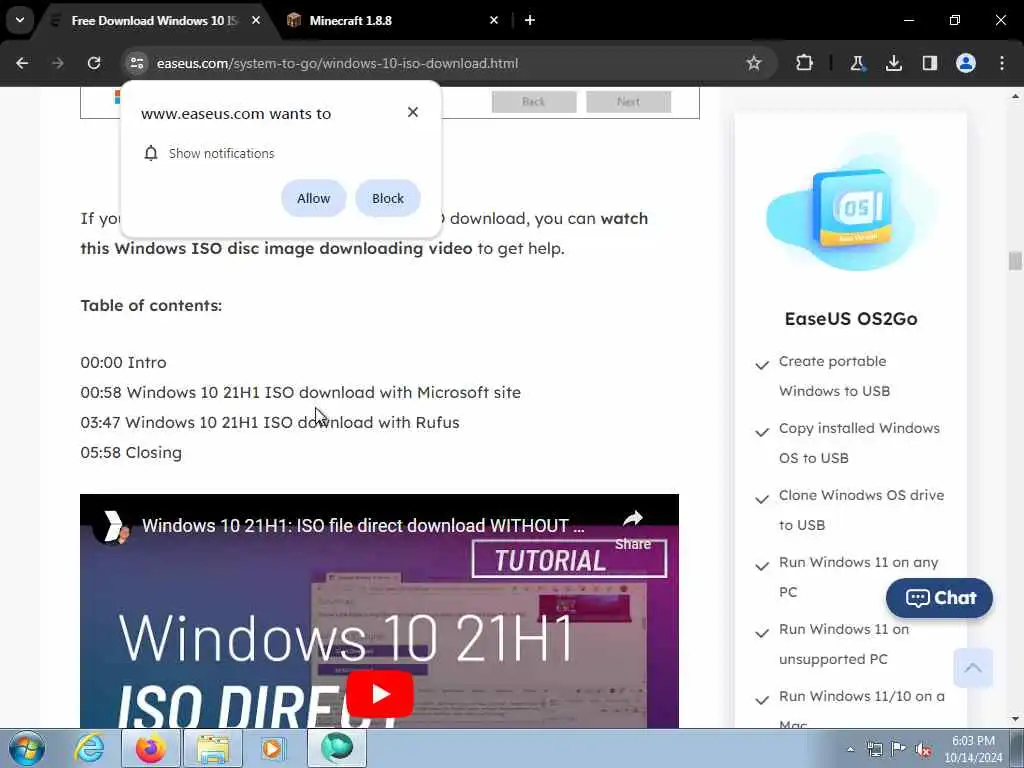Share the embedded YouTube video
The width and height of the screenshot is (1024, 768).
[633, 530]
